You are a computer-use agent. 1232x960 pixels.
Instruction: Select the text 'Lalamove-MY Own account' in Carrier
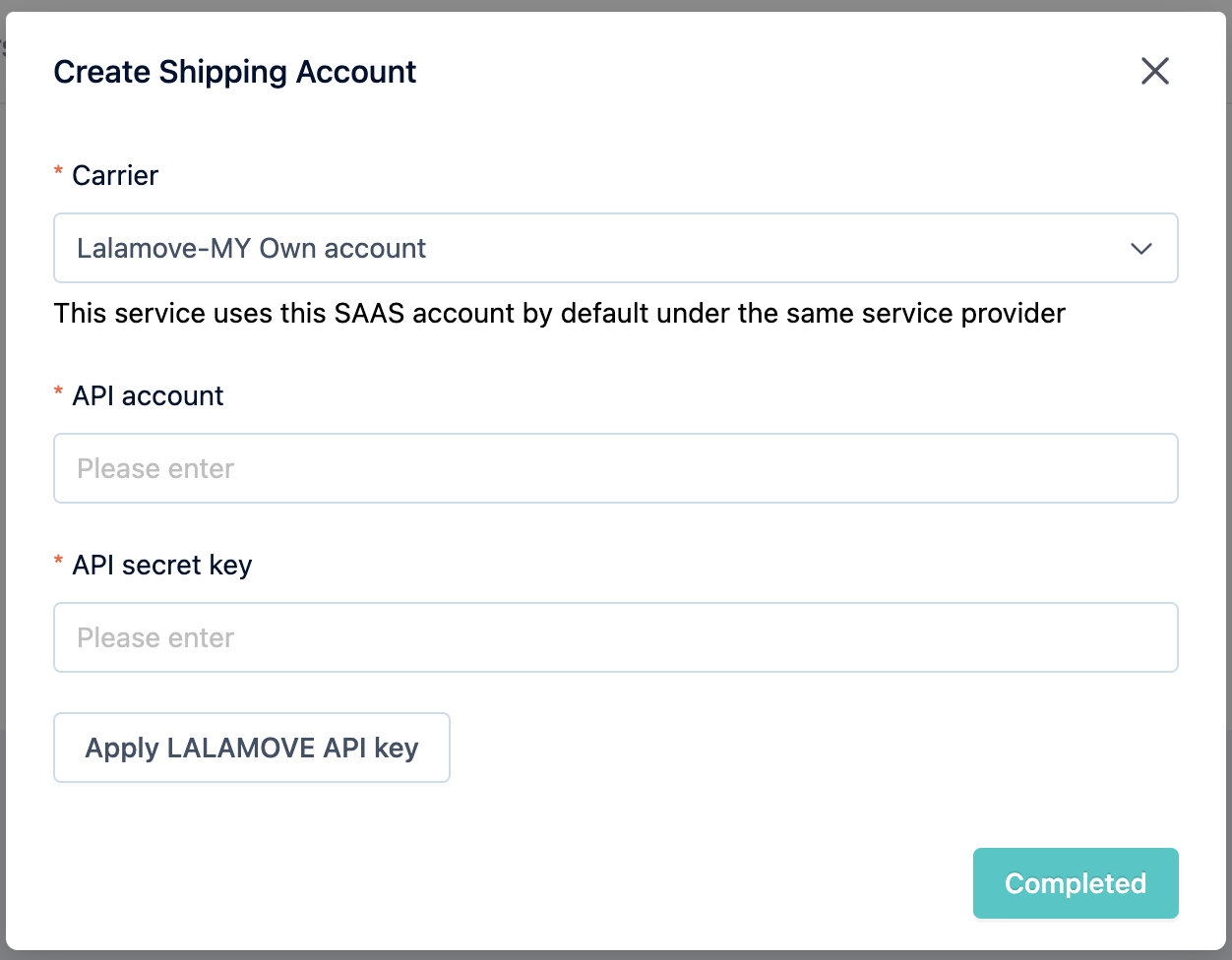(252, 248)
